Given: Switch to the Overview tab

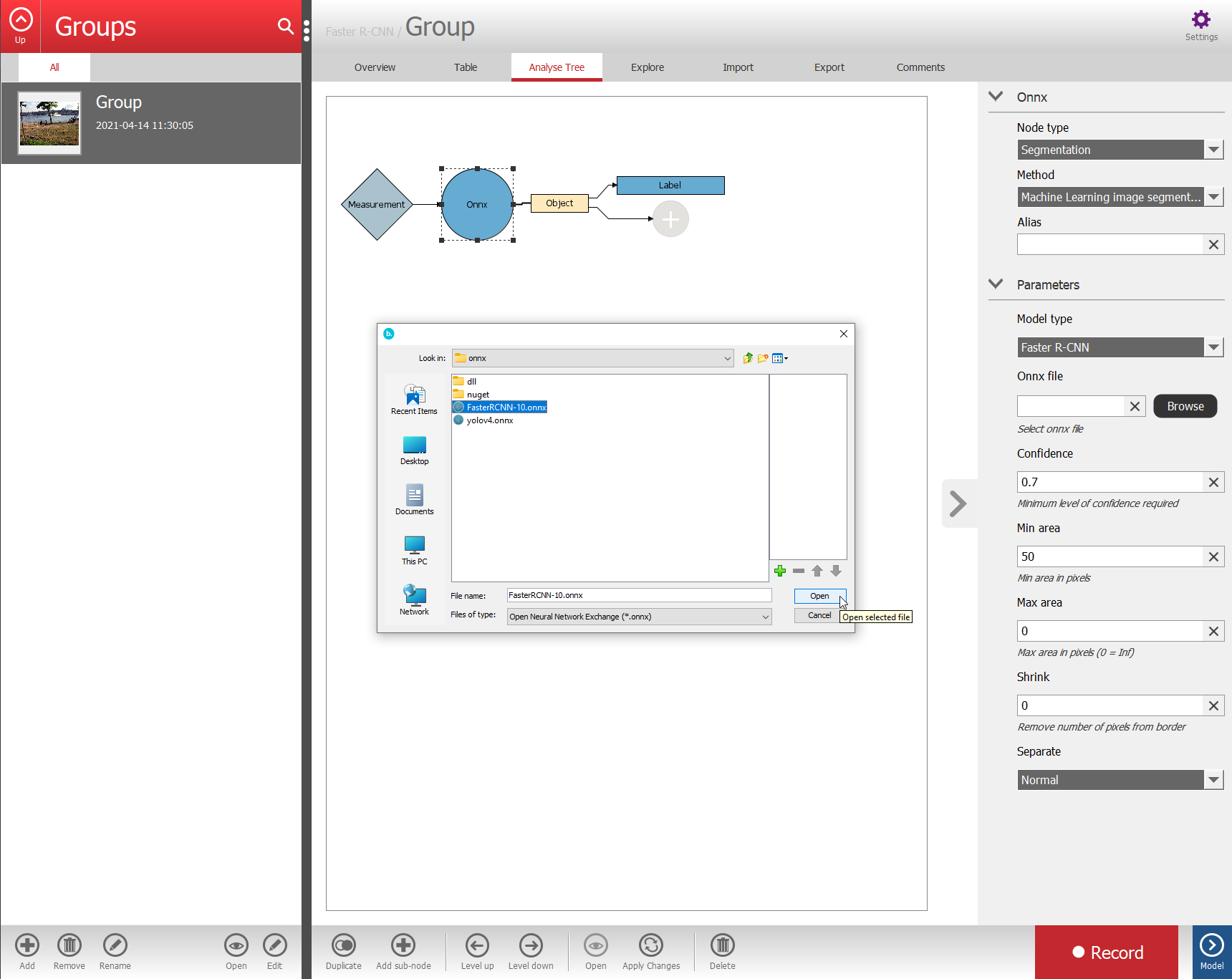Looking at the screenshot, I should pos(375,67).
